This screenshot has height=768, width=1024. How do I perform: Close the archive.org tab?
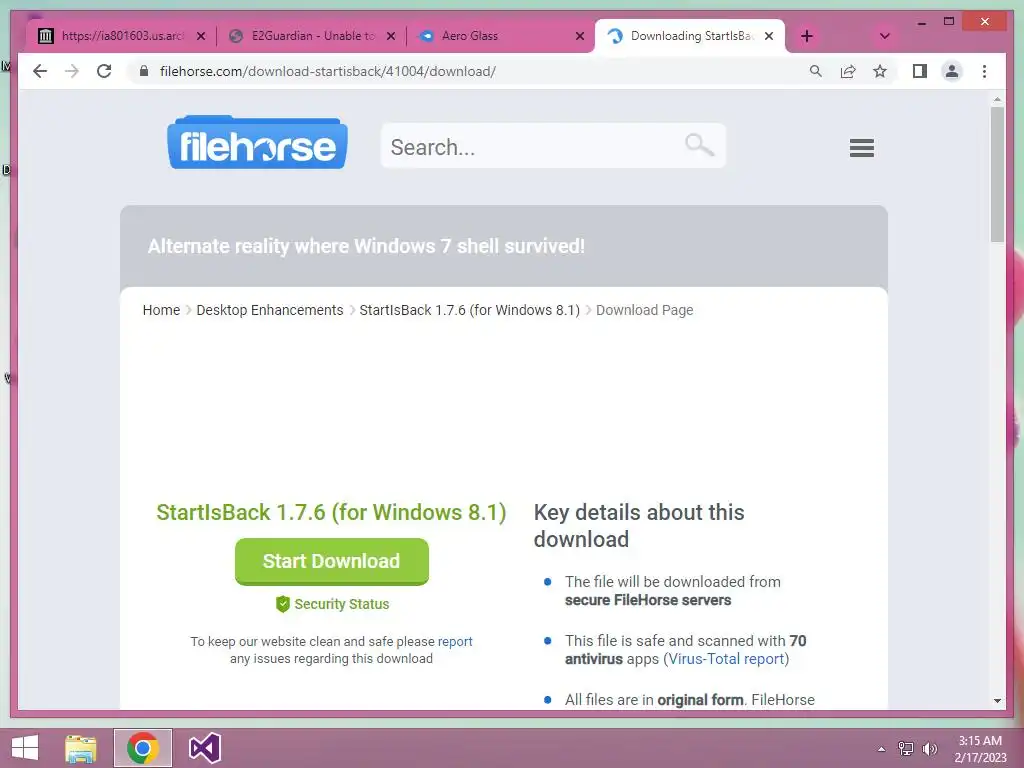201,36
